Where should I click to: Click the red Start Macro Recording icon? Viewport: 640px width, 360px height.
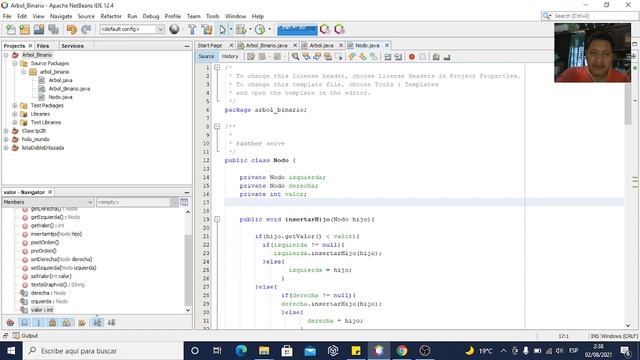[412, 57]
